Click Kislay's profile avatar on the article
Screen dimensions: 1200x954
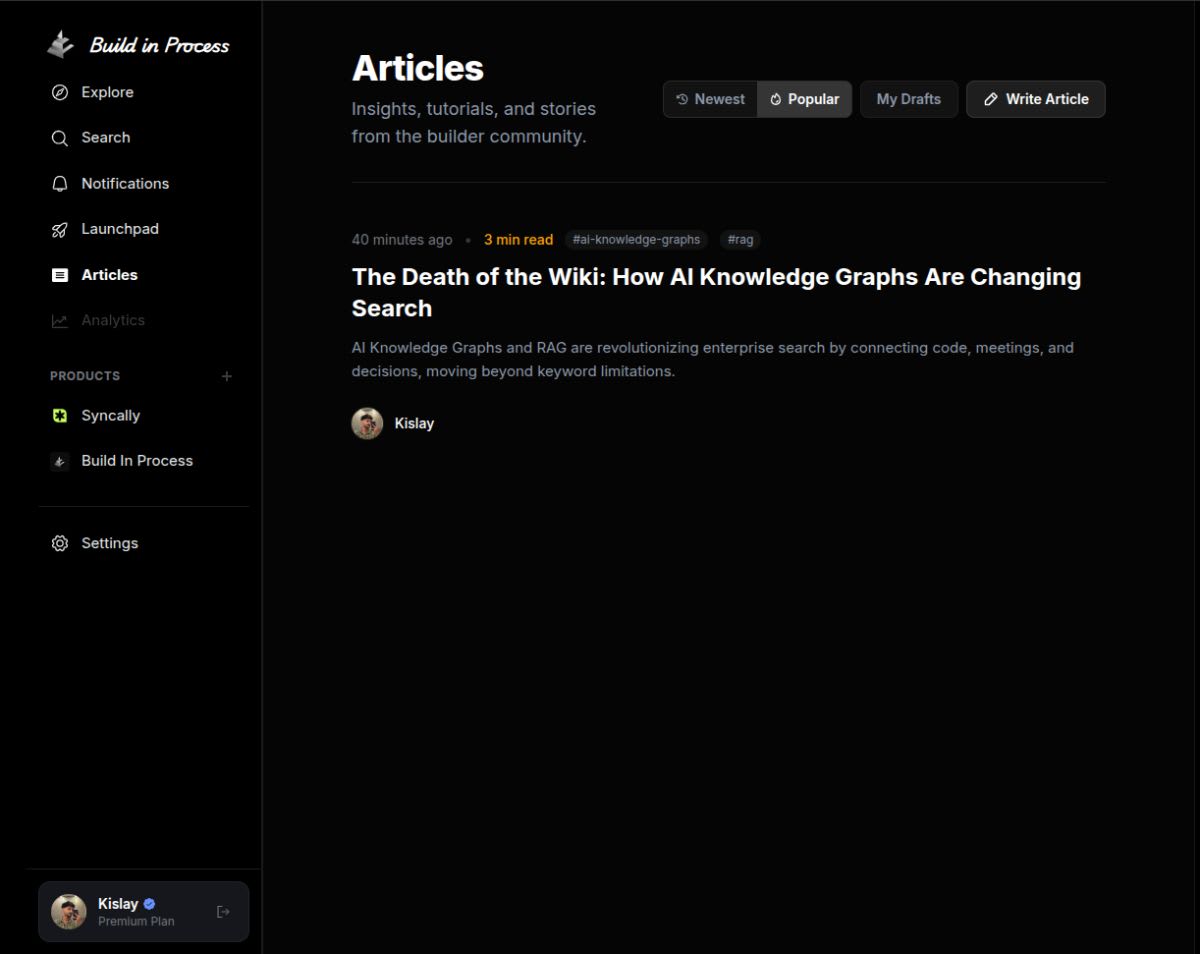[x=367, y=423]
